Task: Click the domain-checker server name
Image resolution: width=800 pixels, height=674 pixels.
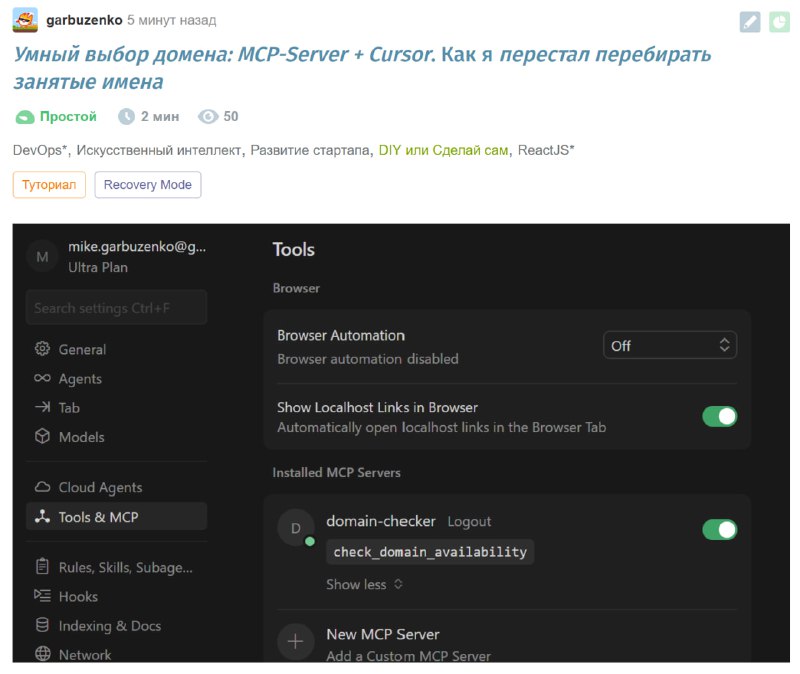Action: pyautogui.click(x=381, y=521)
